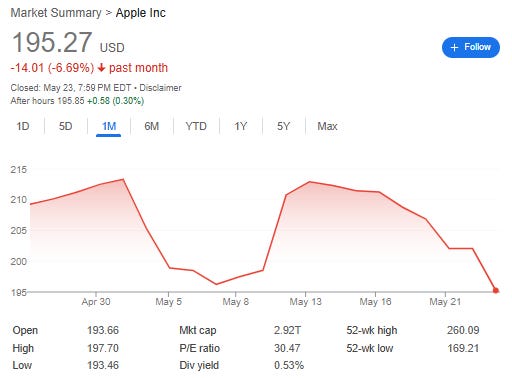Click the 200 price axis label
Viewport: 512px width, 378px height.
19,261
